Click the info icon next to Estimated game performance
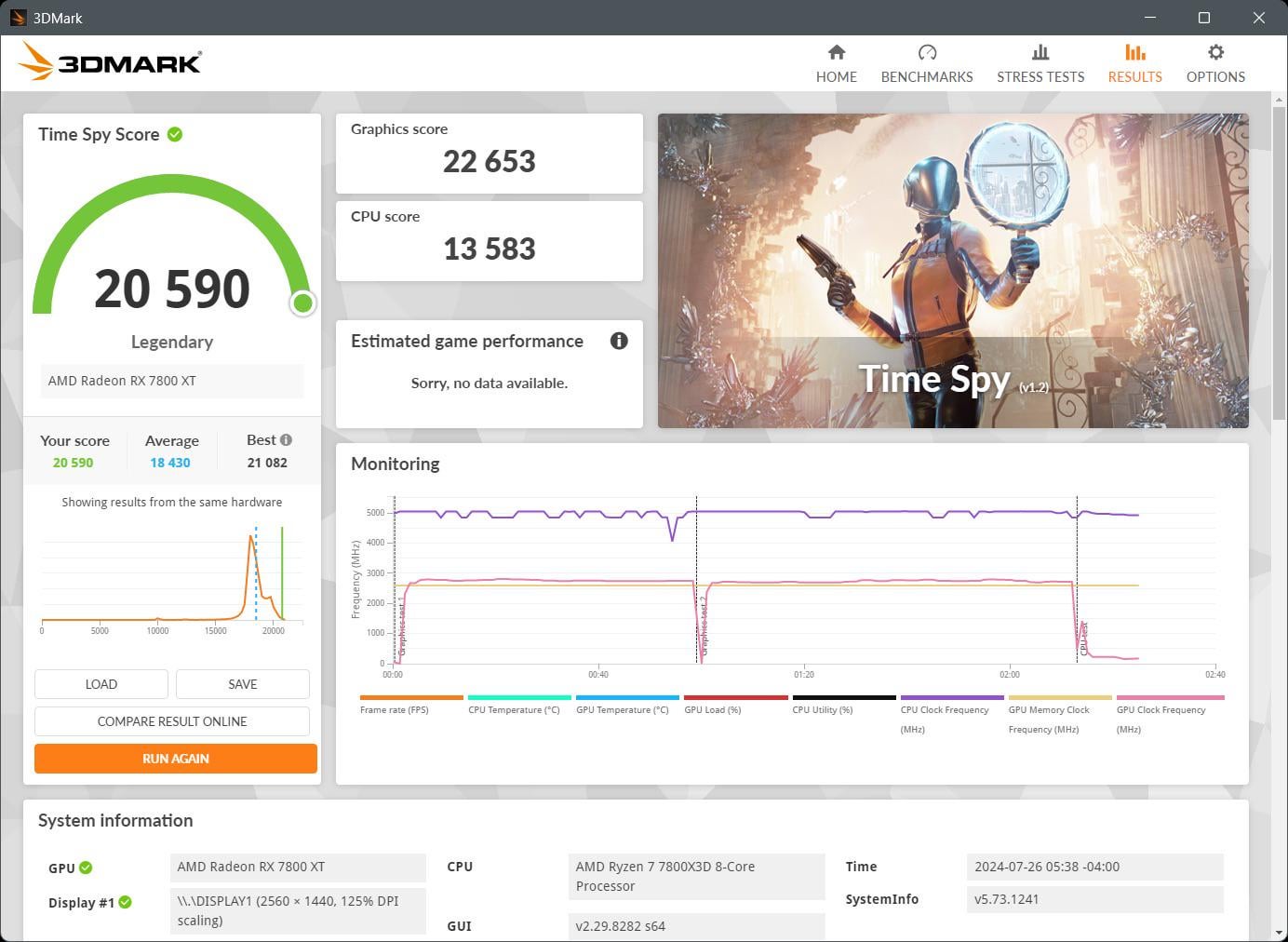This screenshot has height=942, width=1288. click(x=619, y=341)
